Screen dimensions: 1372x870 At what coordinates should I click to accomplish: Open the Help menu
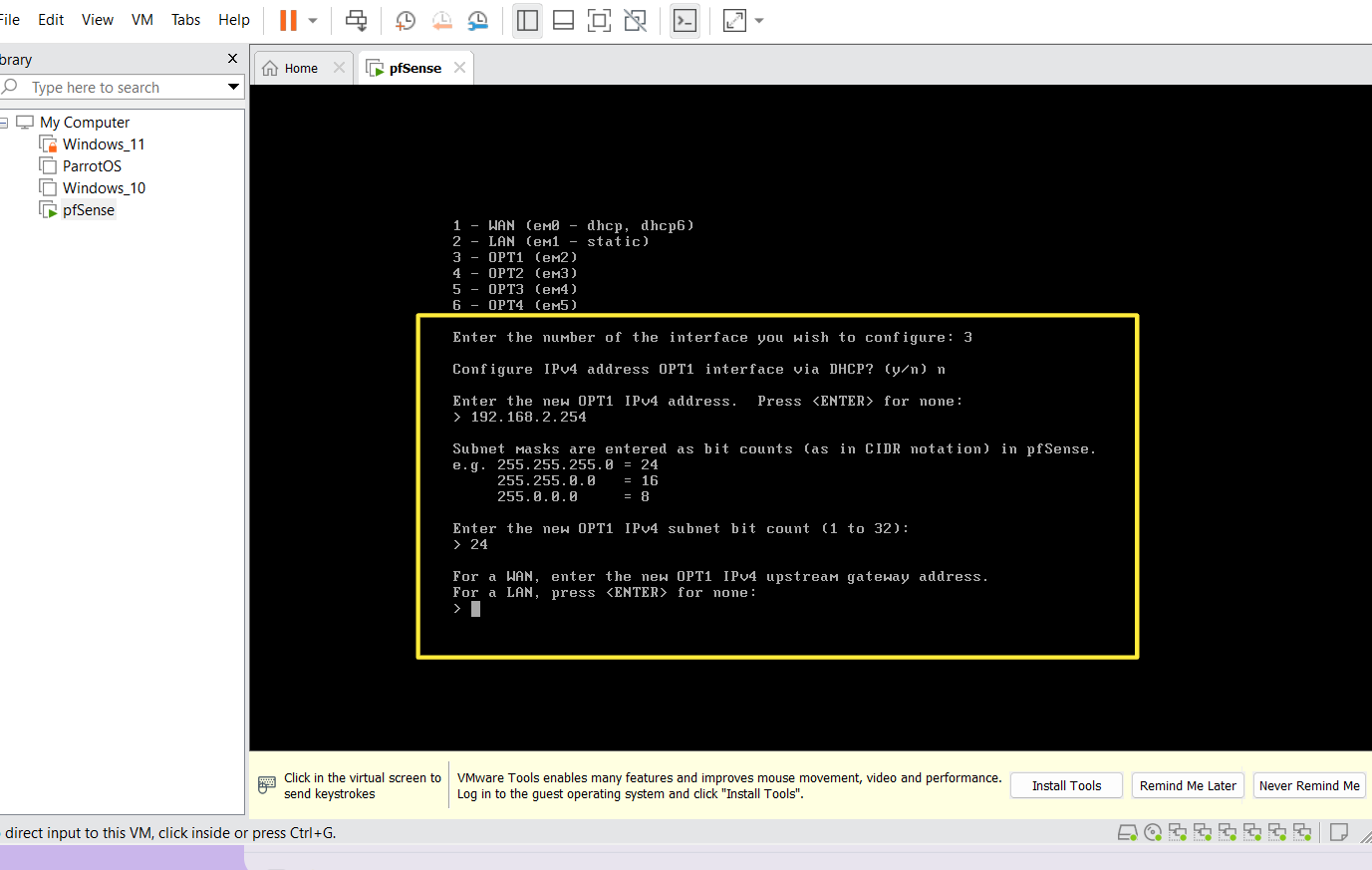234,19
